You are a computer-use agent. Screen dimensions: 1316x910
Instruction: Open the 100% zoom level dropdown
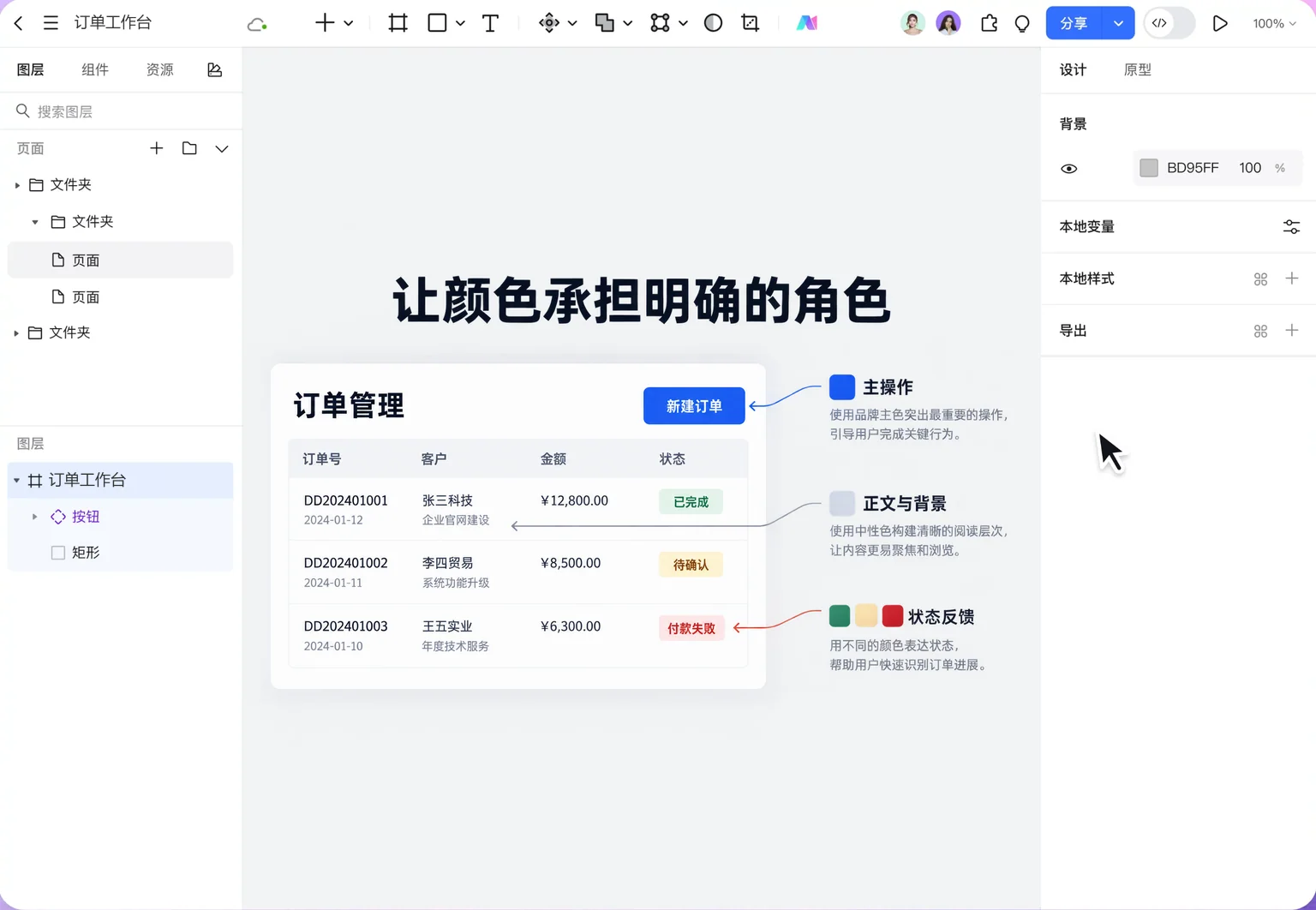[x=1274, y=23]
